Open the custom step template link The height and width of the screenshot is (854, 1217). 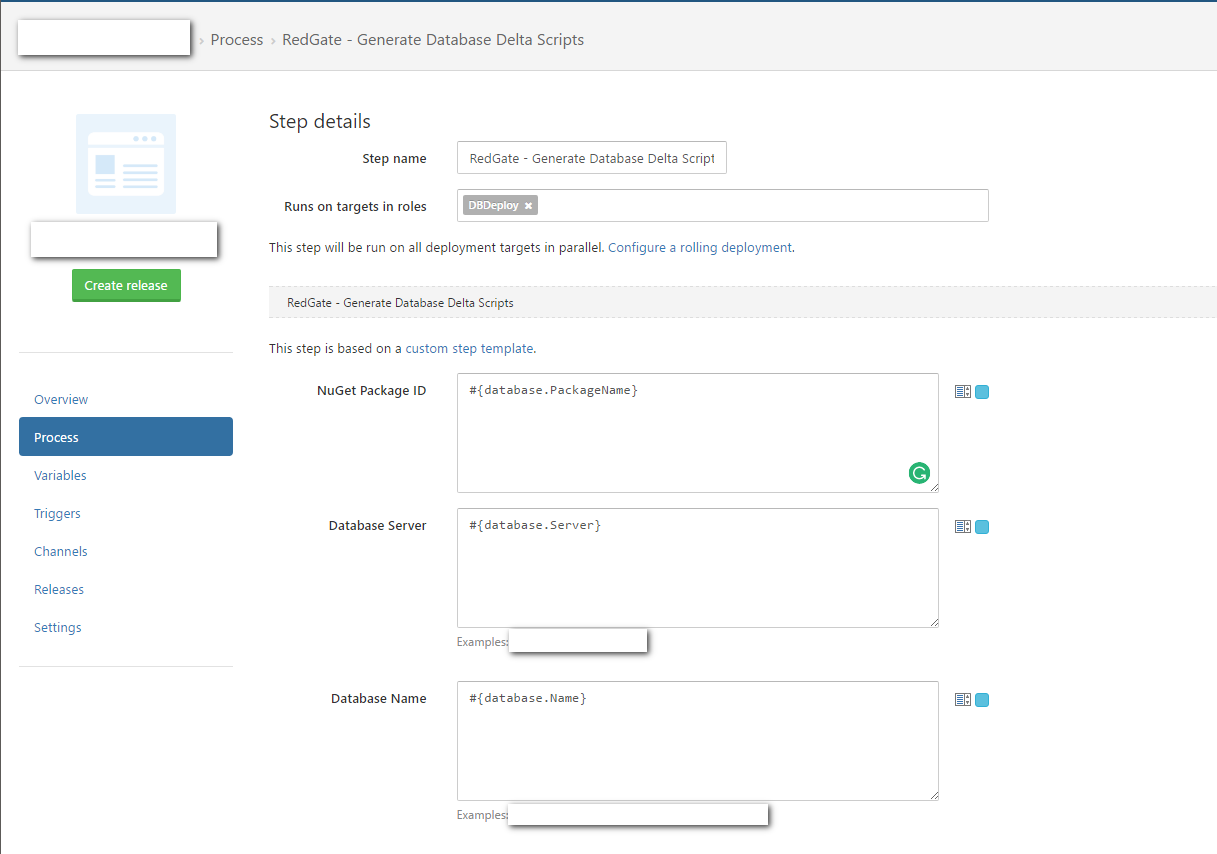pyautogui.click(x=469, y=348)
